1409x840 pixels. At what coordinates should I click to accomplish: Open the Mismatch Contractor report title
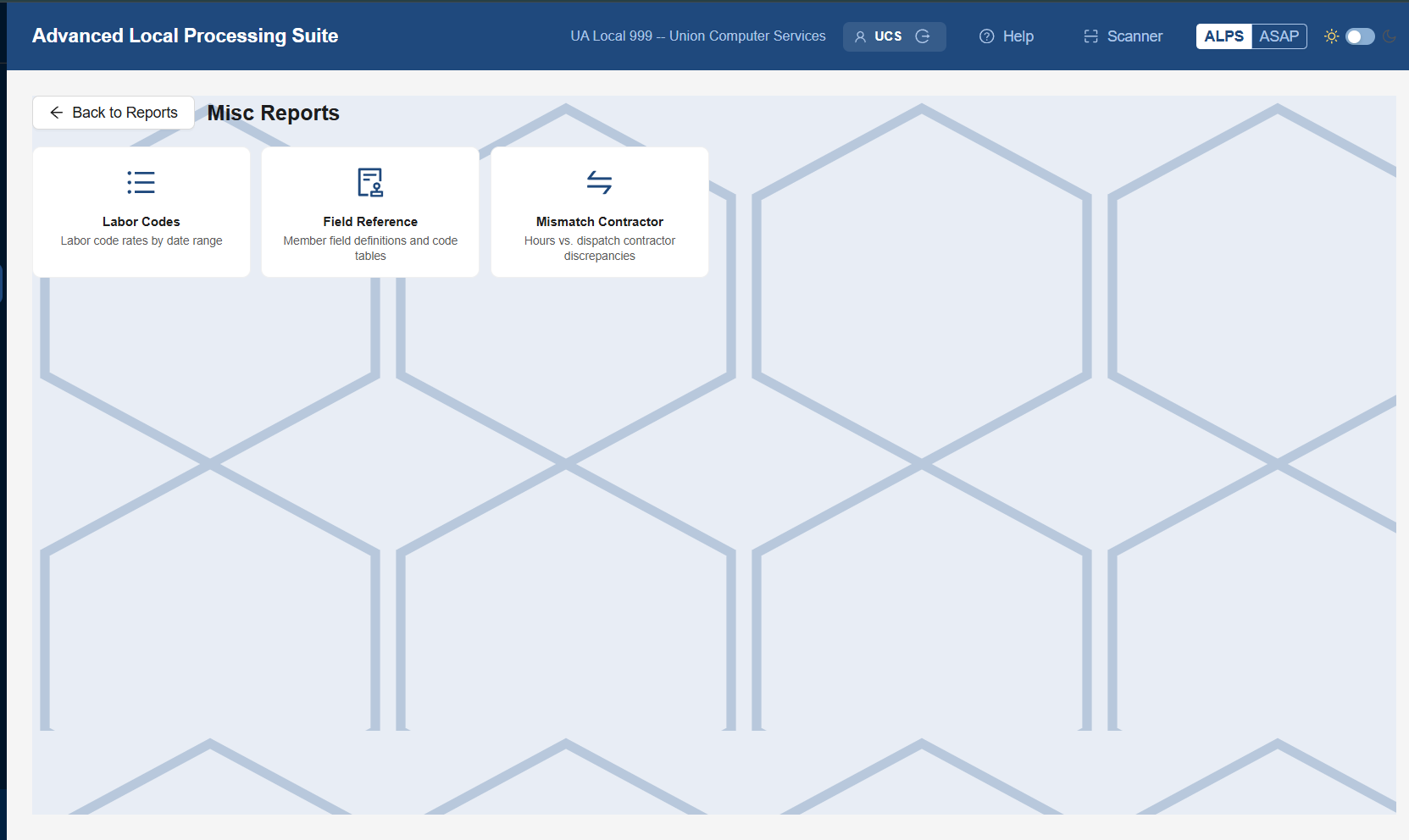[600, 222]
